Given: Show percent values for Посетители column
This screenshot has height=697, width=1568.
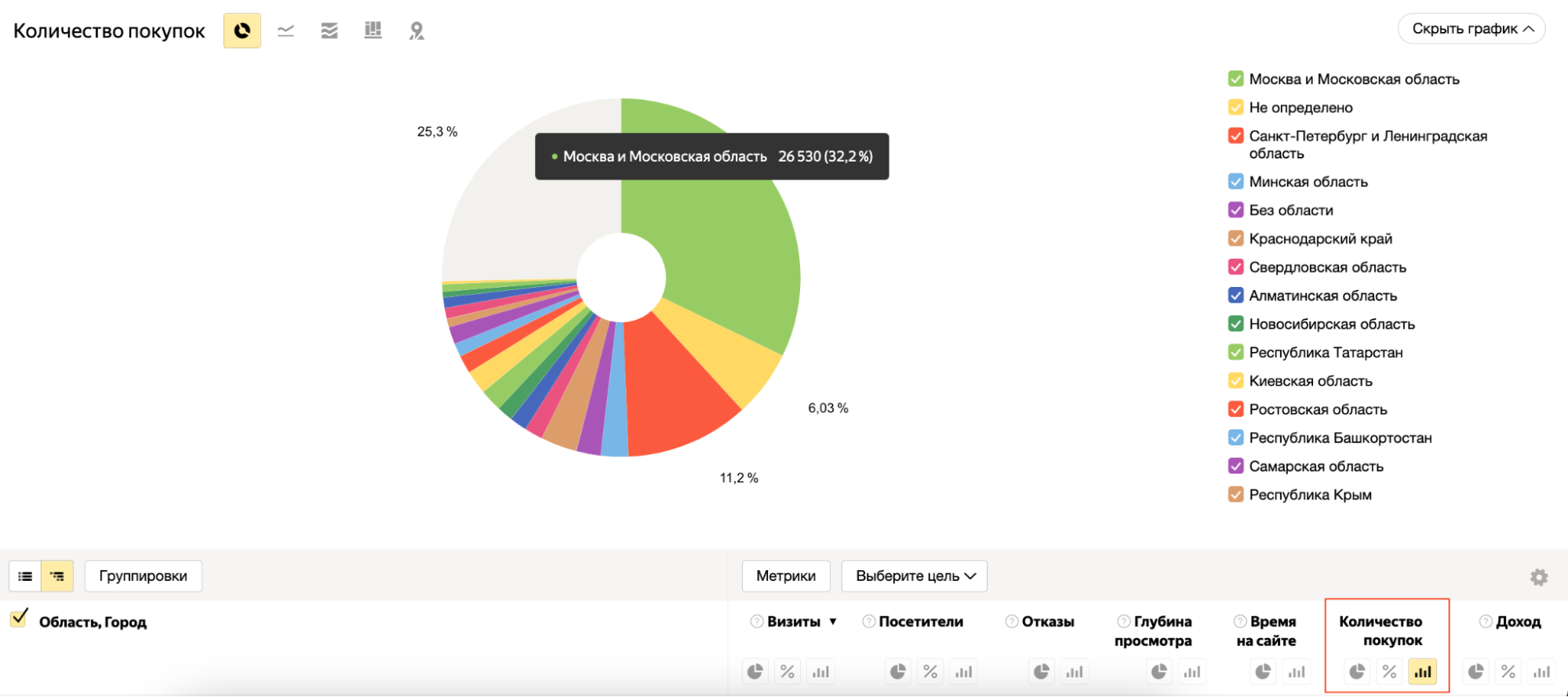Looking at the screenshot, I should (930, 672).
